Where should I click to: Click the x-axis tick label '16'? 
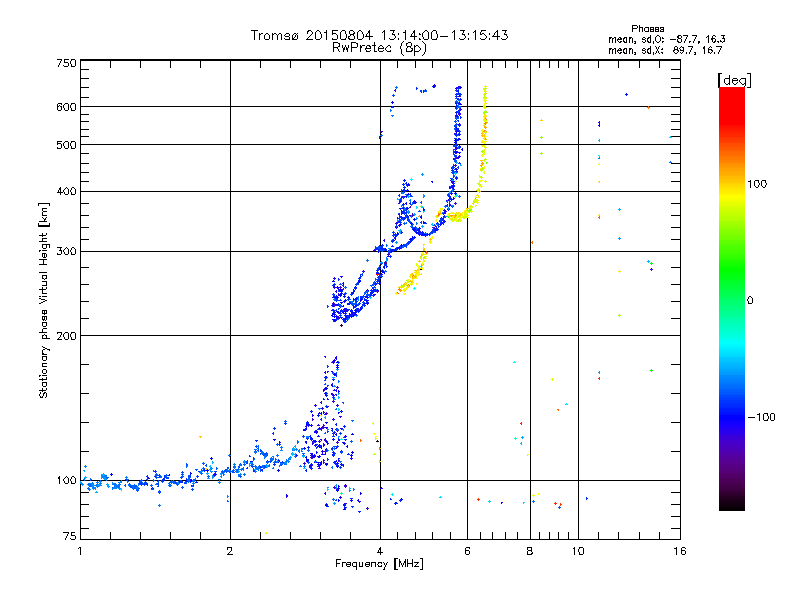[680, 551]
